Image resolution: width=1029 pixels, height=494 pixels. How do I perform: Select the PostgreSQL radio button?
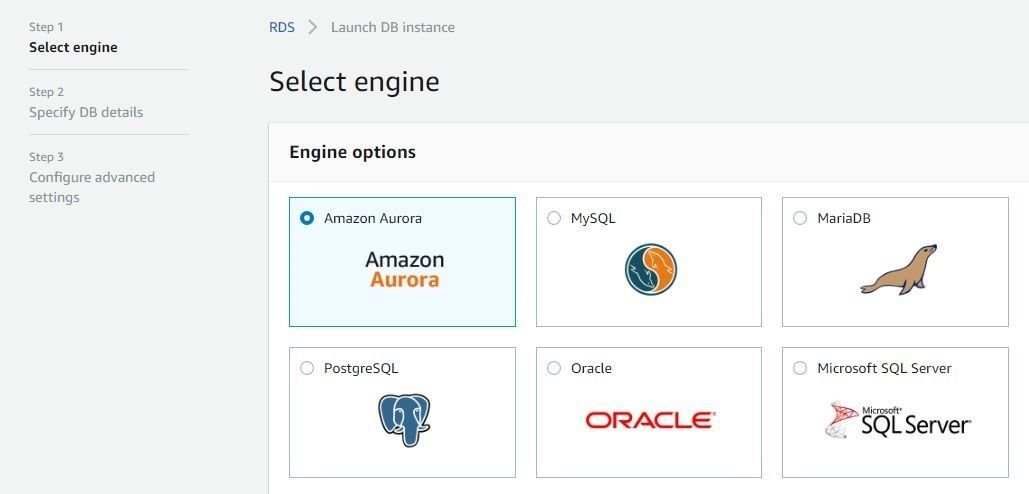click(306, 368)
